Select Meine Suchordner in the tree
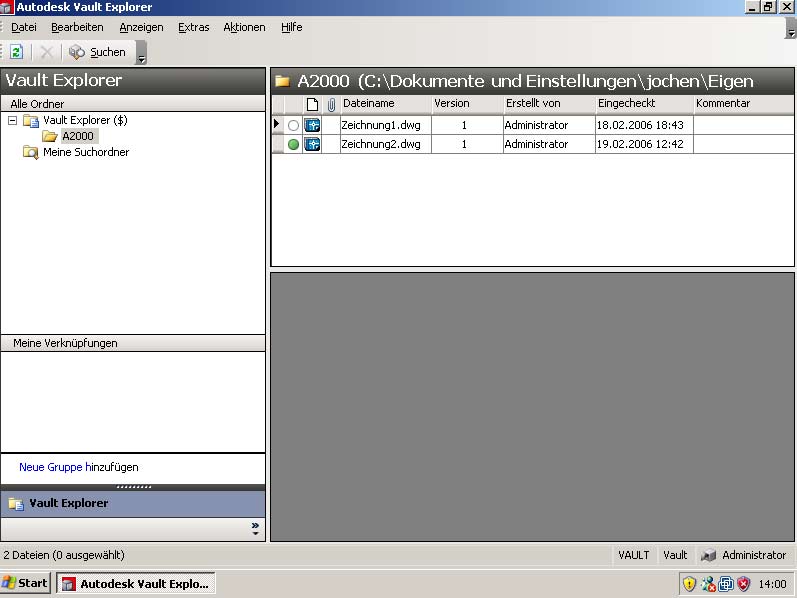 pyautogui.click(x=86, y=152)
